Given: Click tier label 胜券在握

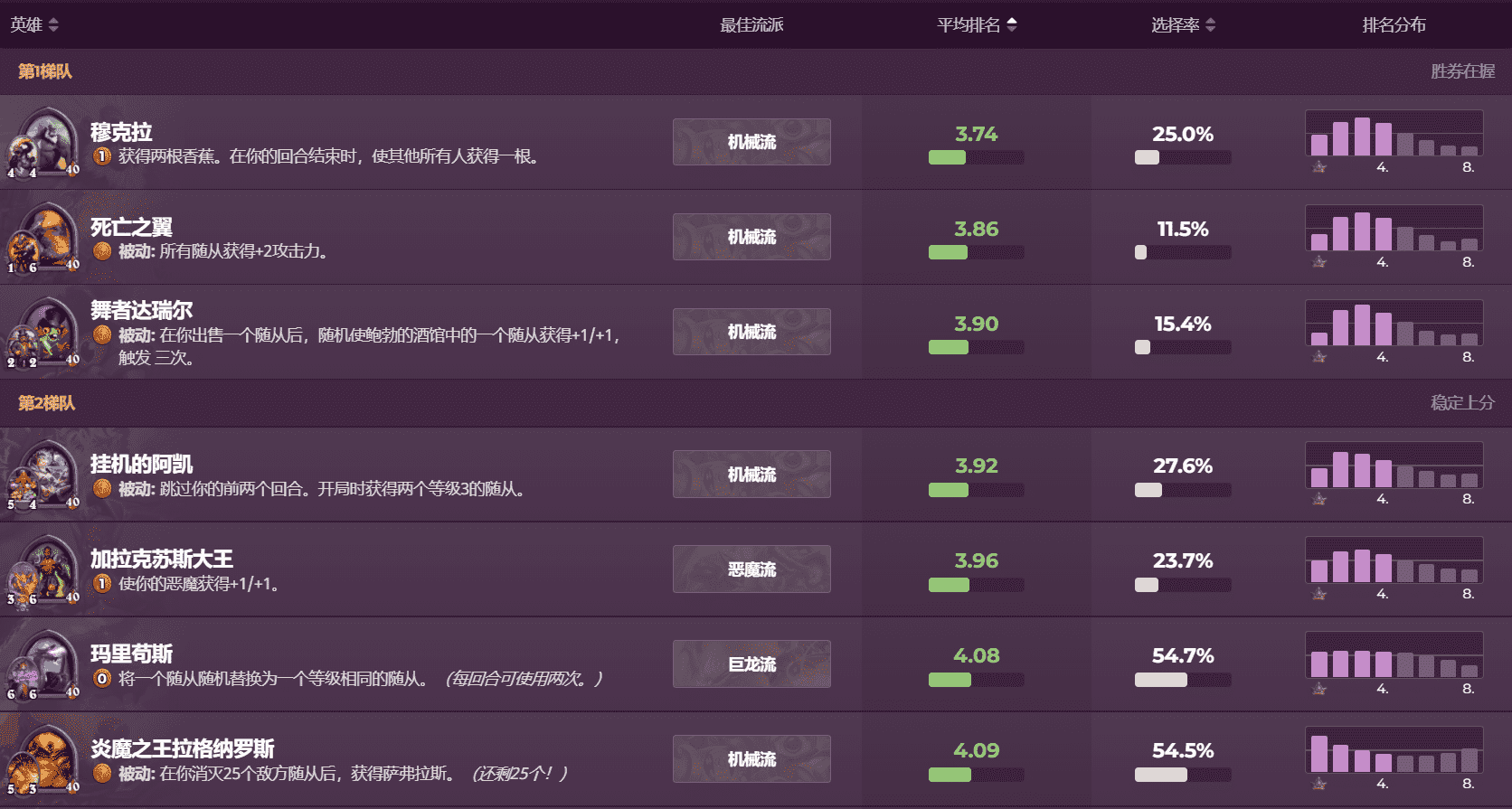Looking at the screenshot, I should (x=1462, y=71).
